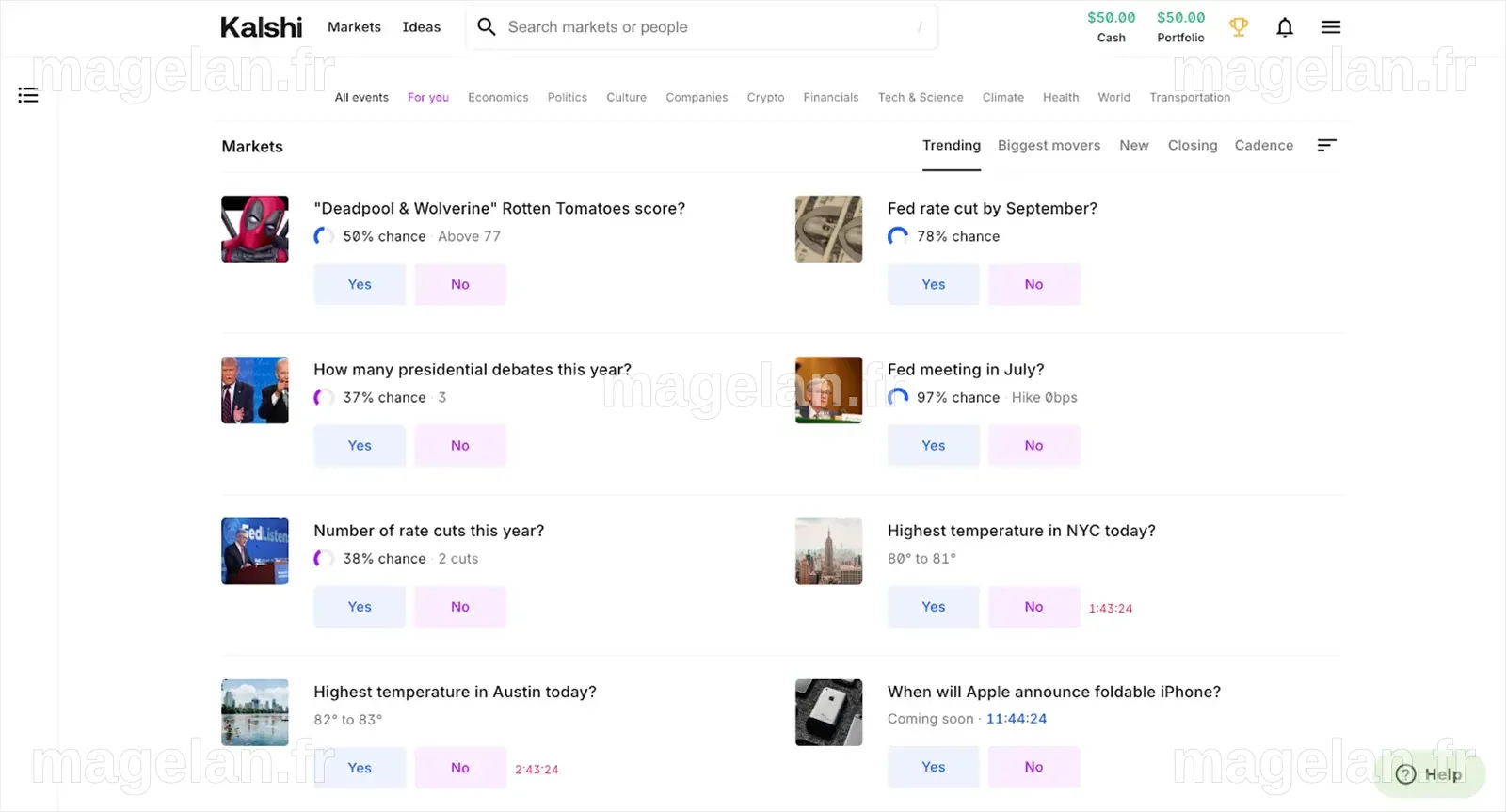Buy No on Fed rate cut by September
Viewport: 1506px width, 812px height.
click(1034, 284)
